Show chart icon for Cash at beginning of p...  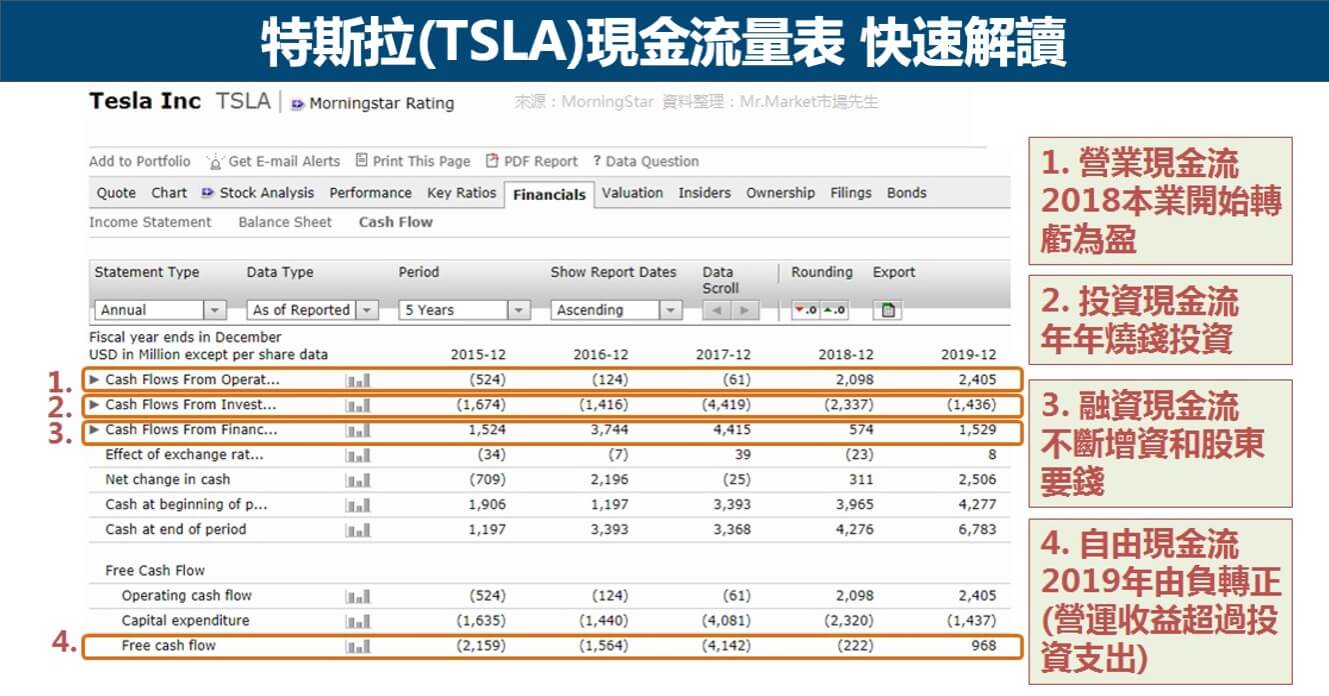pos(357,505)
